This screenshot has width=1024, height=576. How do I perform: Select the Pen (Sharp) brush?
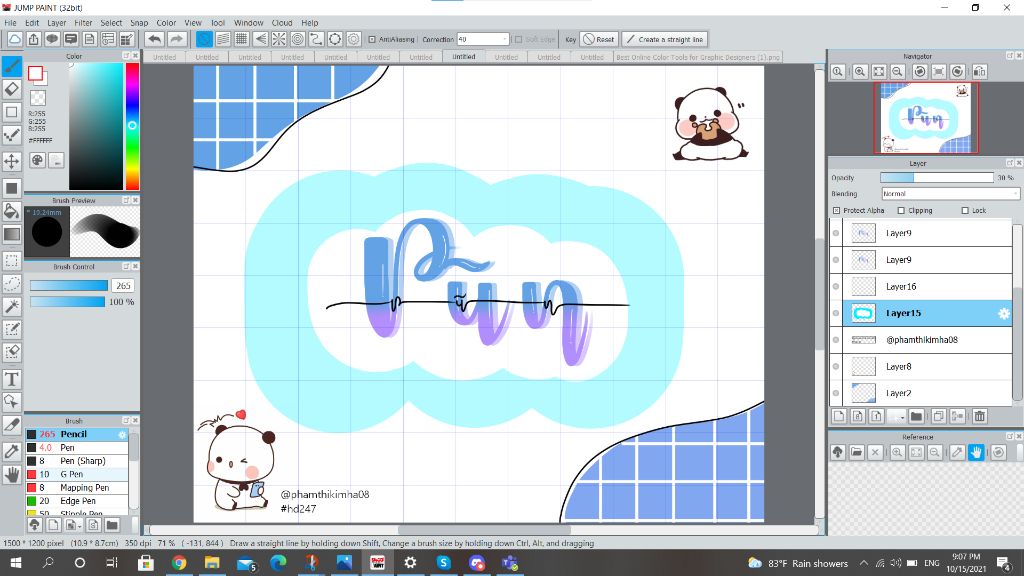coord(77,460)
